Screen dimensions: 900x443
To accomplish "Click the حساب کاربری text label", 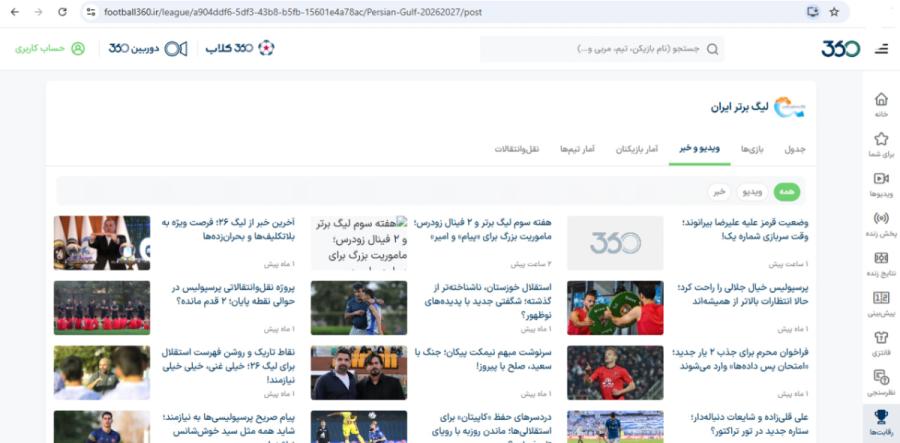I will (x=40, y=49).
